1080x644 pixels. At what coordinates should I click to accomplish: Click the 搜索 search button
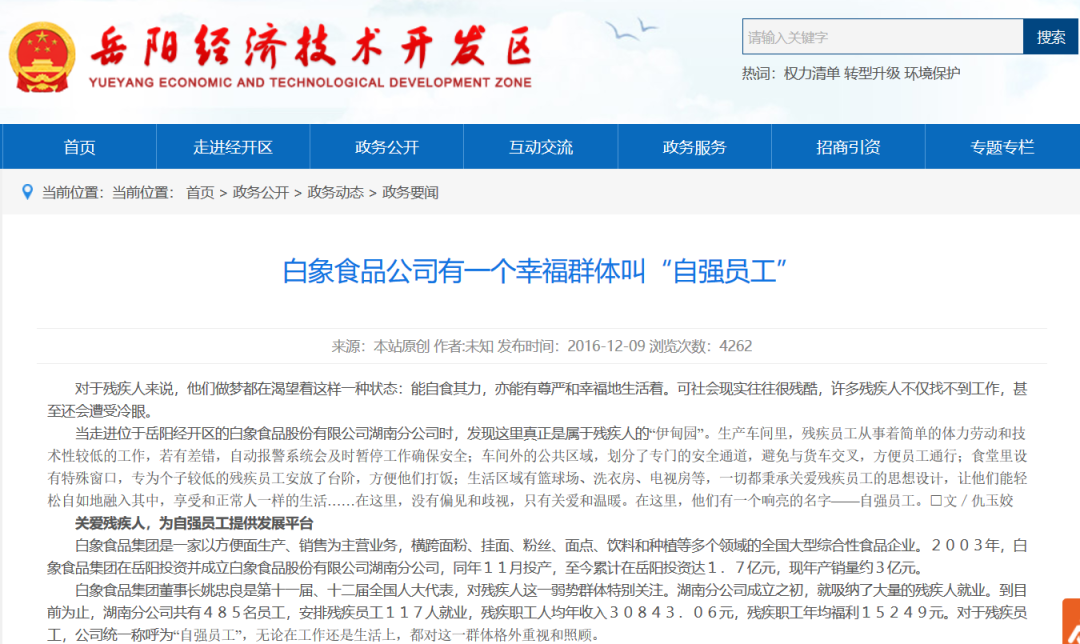point(1051,37)
